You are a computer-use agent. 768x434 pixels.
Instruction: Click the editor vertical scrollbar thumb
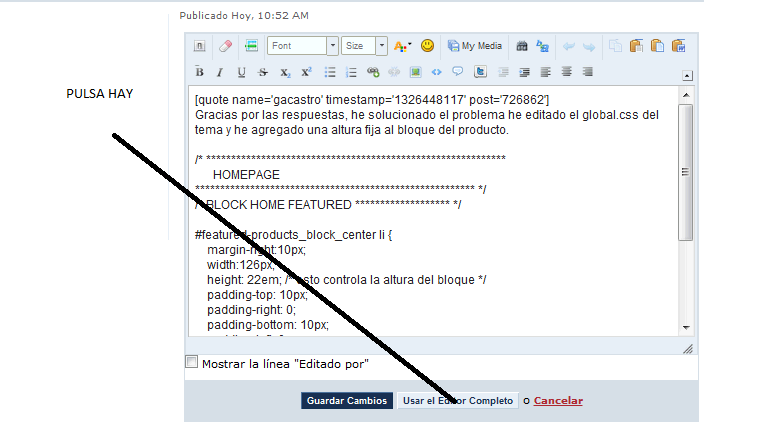(686, 172)
